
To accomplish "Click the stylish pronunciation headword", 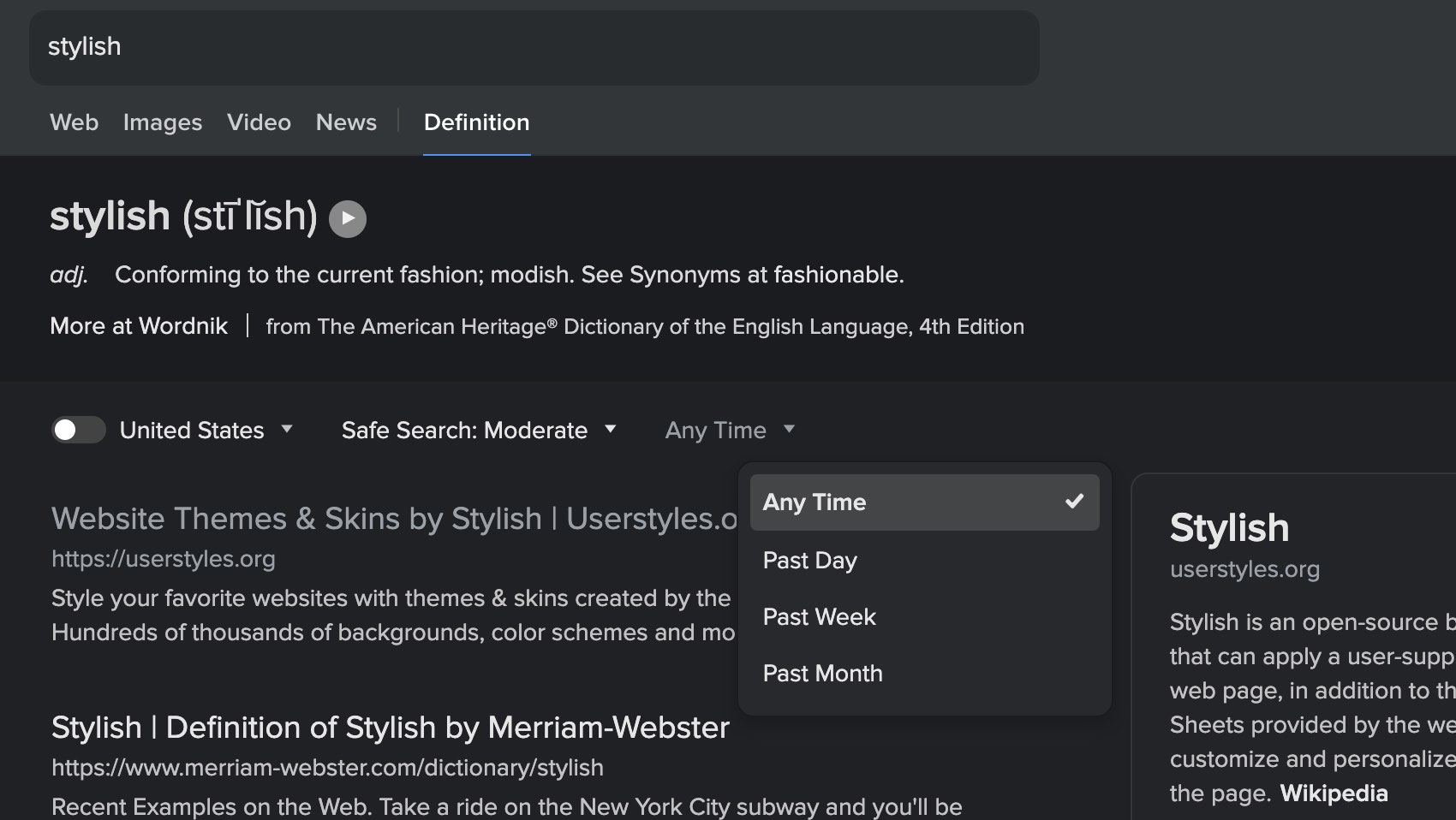I will tap(183, 217).
